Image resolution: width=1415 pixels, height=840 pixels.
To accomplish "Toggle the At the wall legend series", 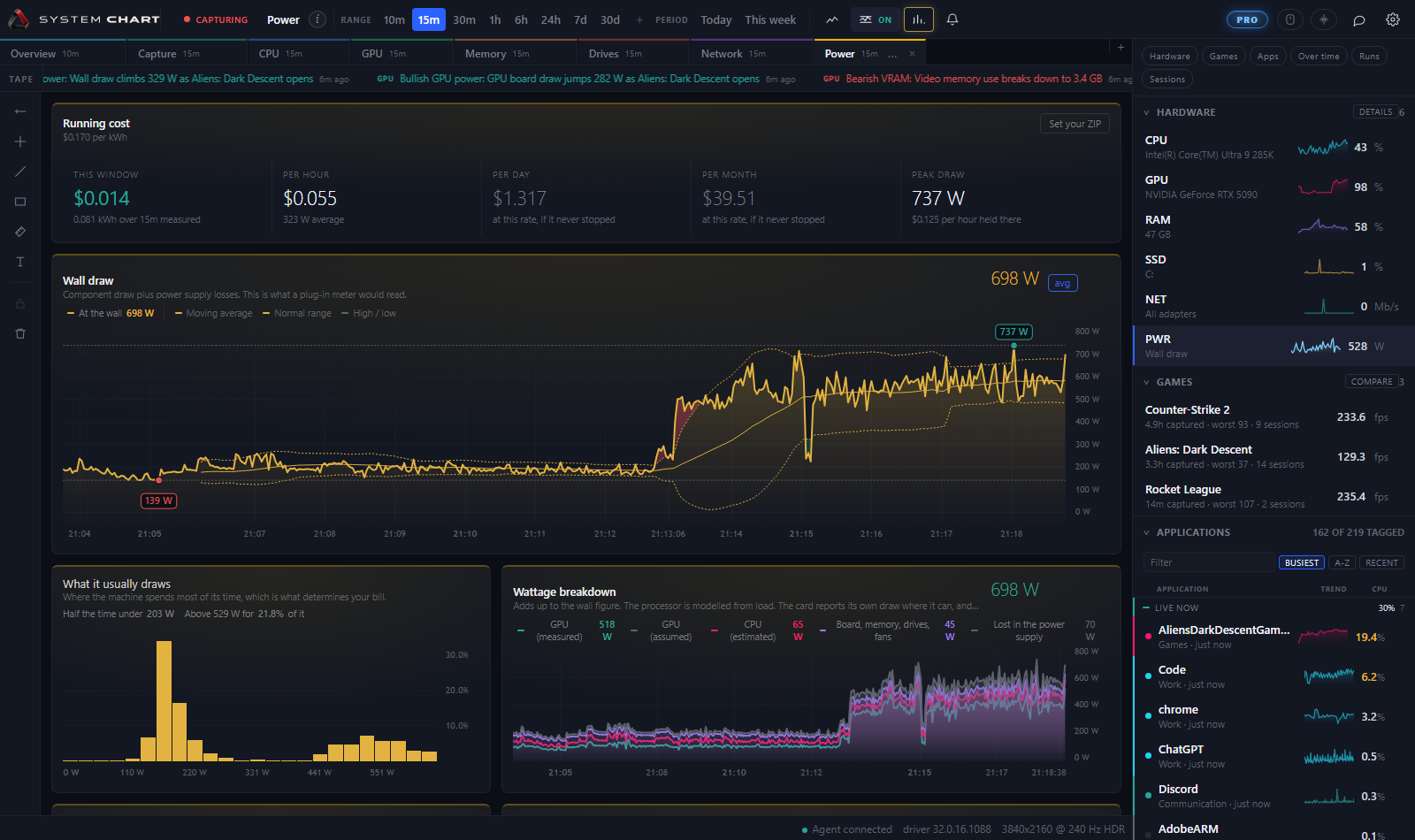I will click(x=111, y=313).
